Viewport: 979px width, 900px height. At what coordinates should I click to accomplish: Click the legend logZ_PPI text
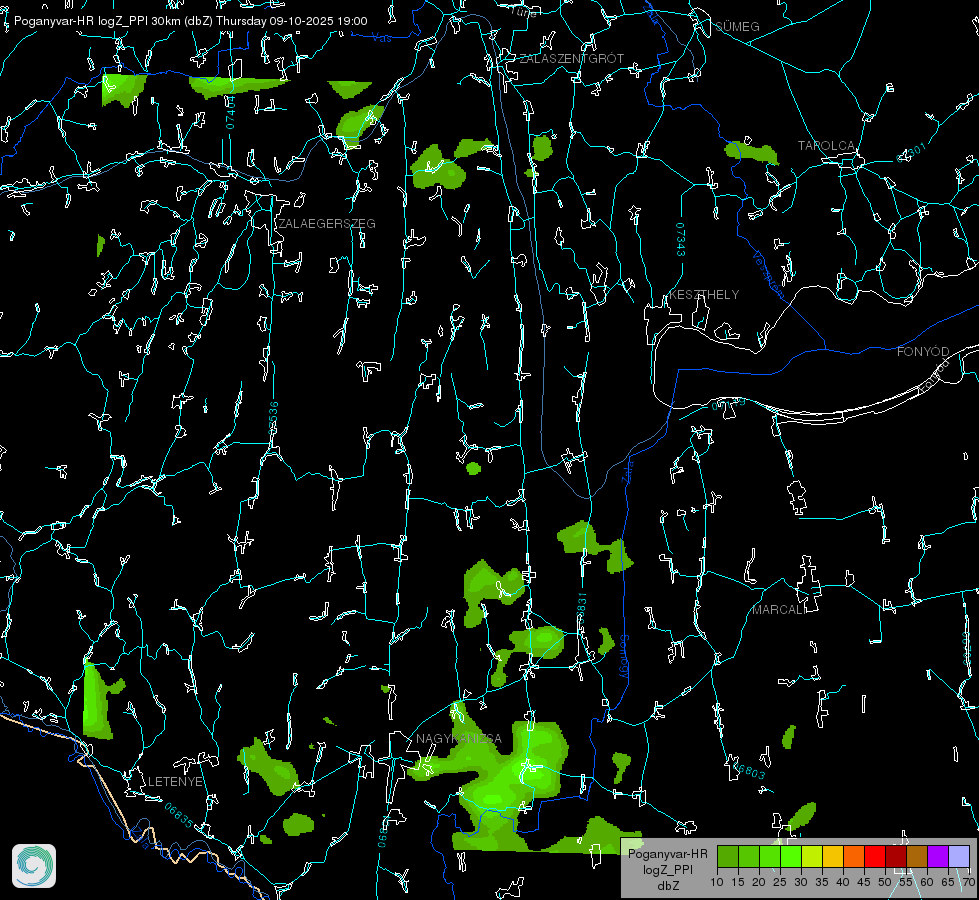pos(667,869)
